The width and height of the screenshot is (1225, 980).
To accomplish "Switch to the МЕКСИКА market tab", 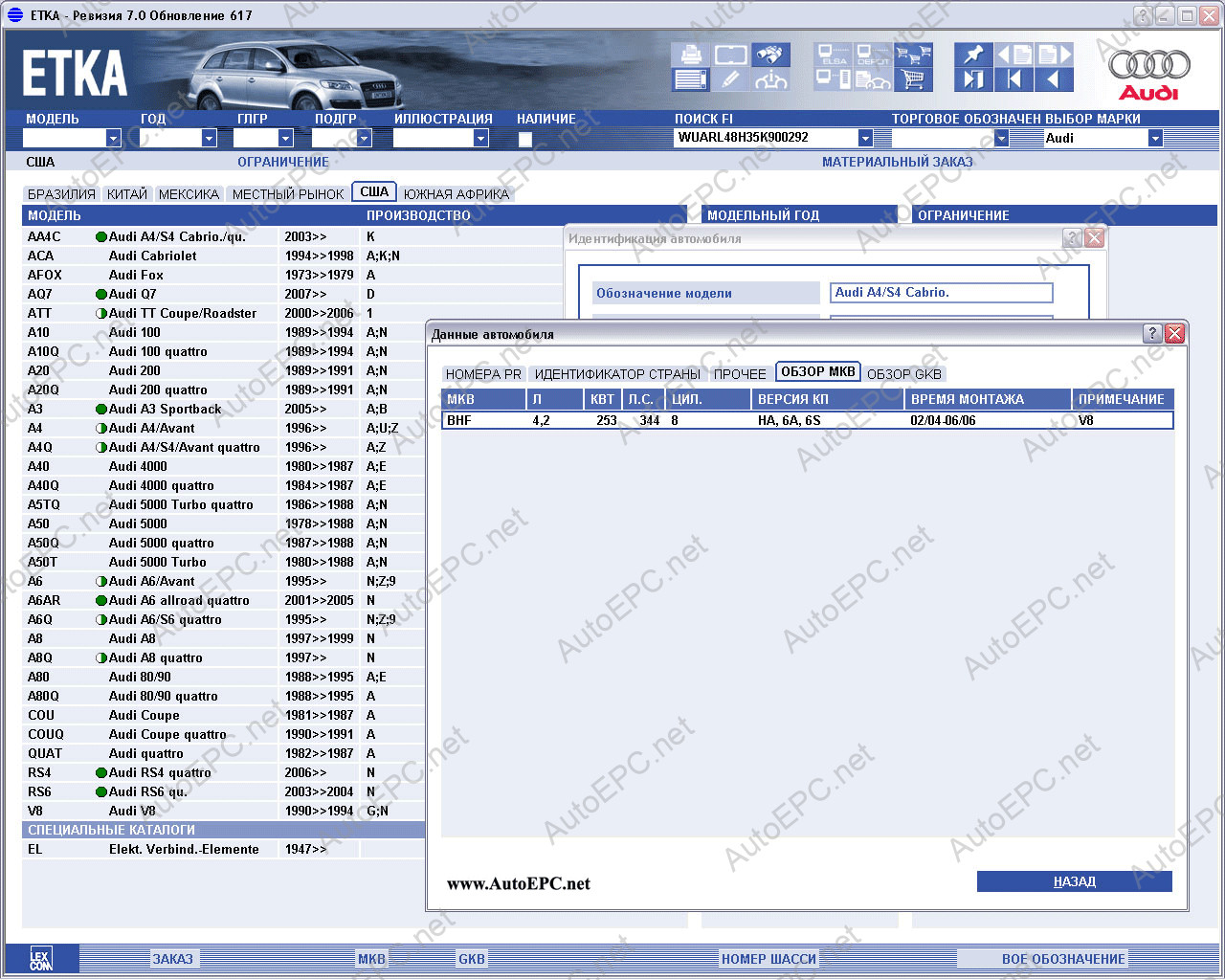I will [189, 194].
